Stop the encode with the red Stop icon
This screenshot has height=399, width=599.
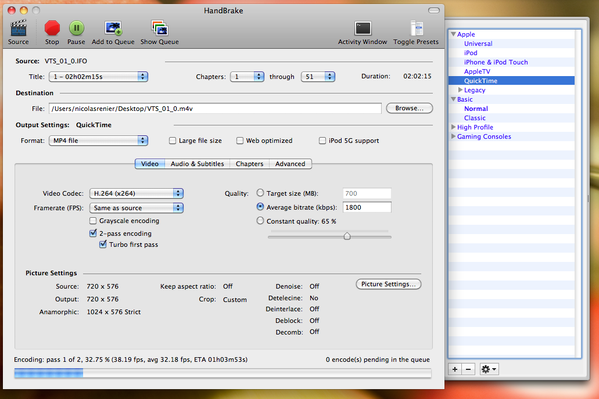click(52, 28)
